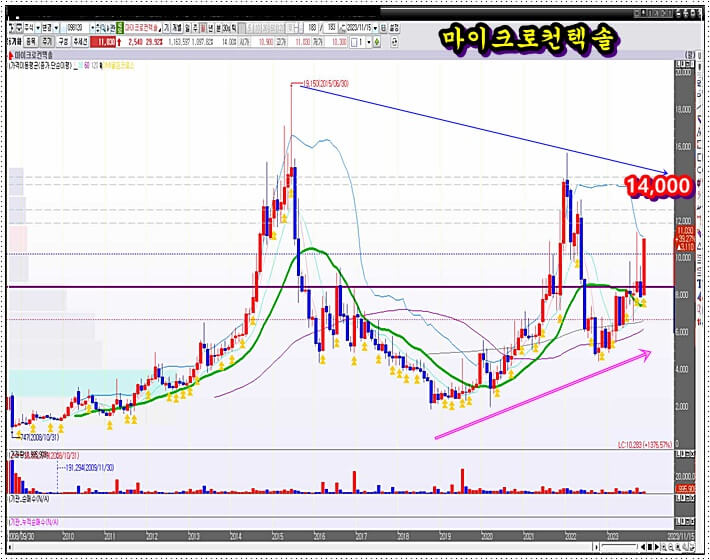710x560 pixels.
Task: Select the 주 weekly period button
Action: [x=195, y=28]
